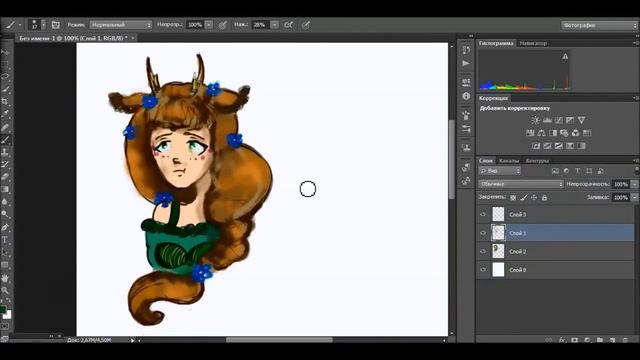Open the History panel icon
640x360 pixels.
point(466,50)
